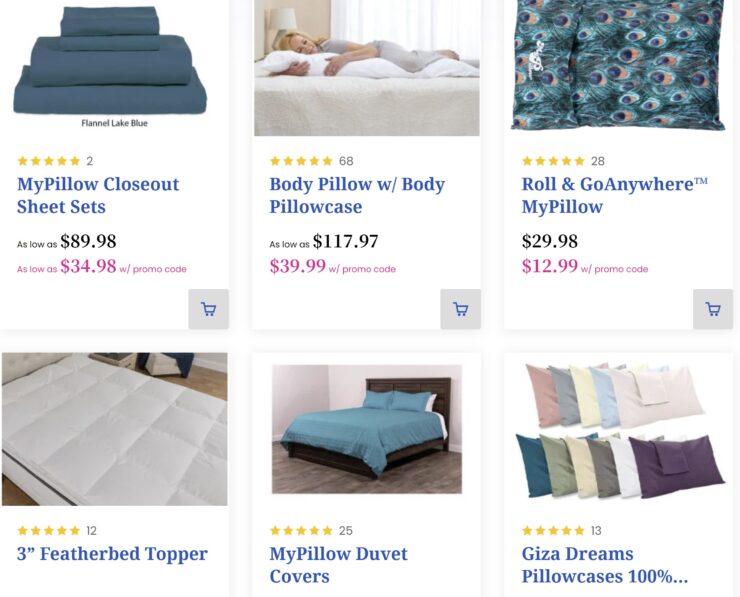Click the 68-review star rating on Body Pillow

[x=301, y=161]
